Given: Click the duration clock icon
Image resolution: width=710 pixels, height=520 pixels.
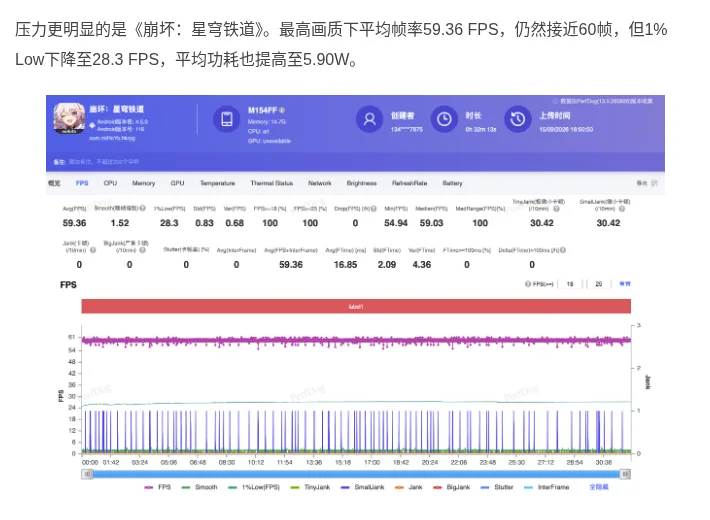Looking at the screenshot, I should point(444,119).
